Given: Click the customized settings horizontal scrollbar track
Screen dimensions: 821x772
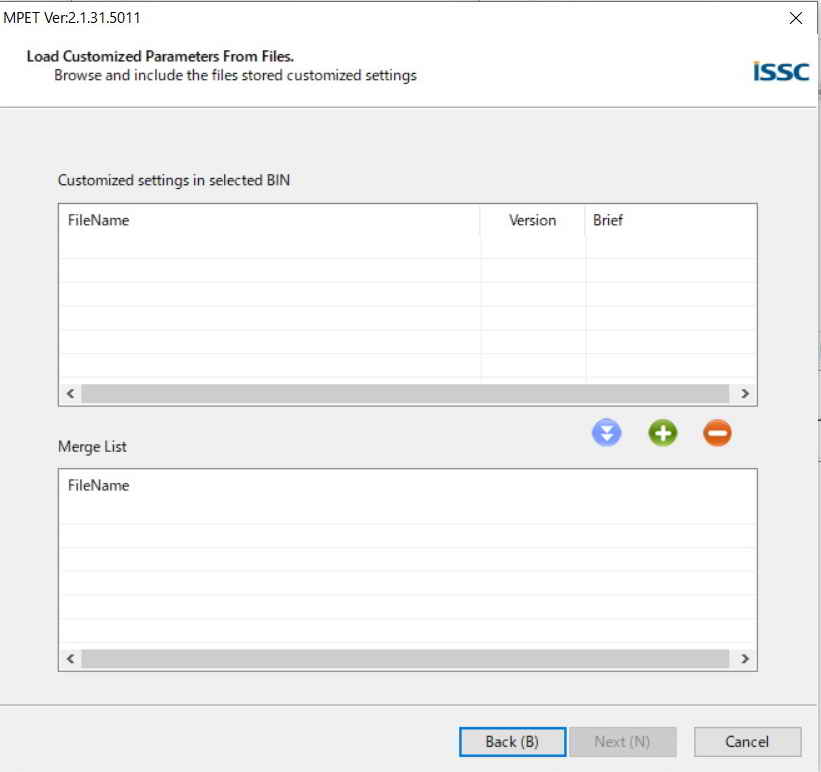Looking at the screenshot, I should pos(405,393).
